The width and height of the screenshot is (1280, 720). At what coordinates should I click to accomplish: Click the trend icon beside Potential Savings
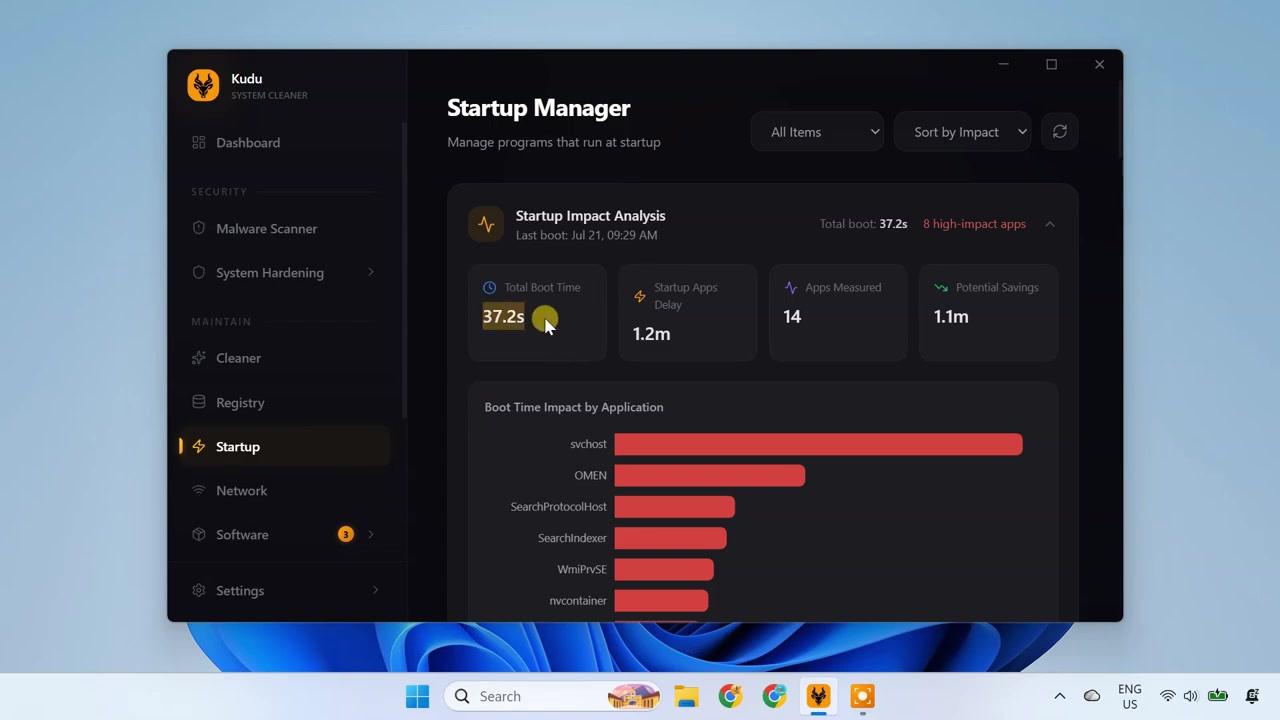pyautogui.click(x=941, y=287)
